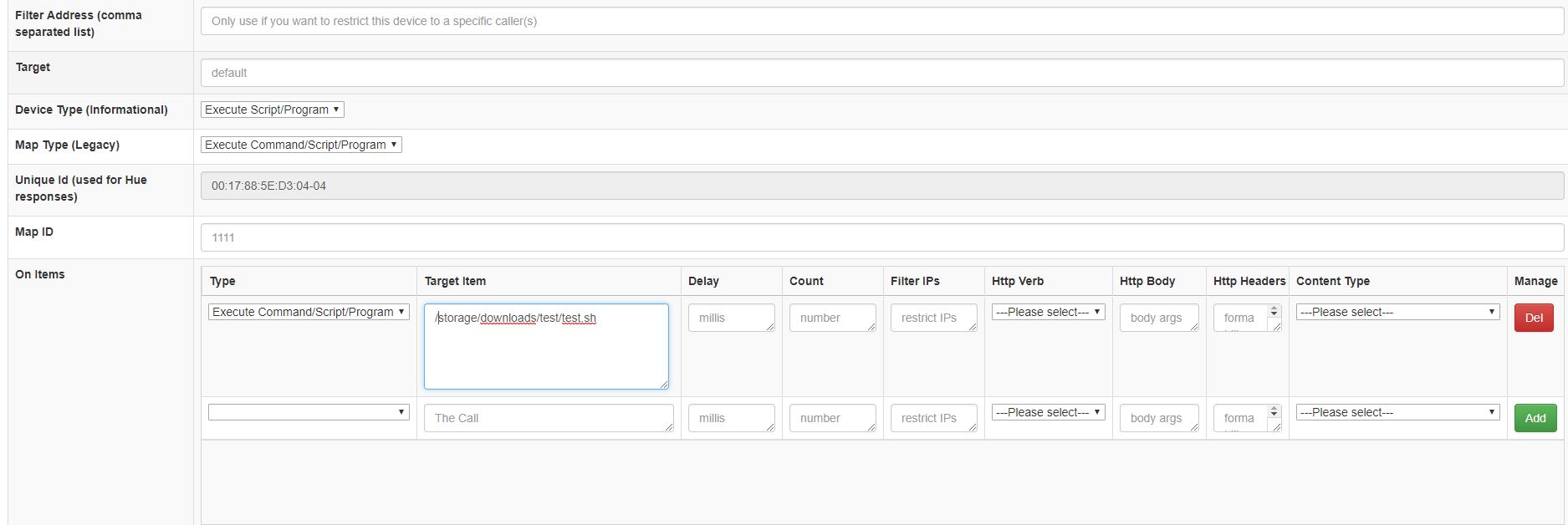The height and width of the screenshot is (525, 1568).
Task: Click the first row Count number field
Action: [x=832, y=318]
